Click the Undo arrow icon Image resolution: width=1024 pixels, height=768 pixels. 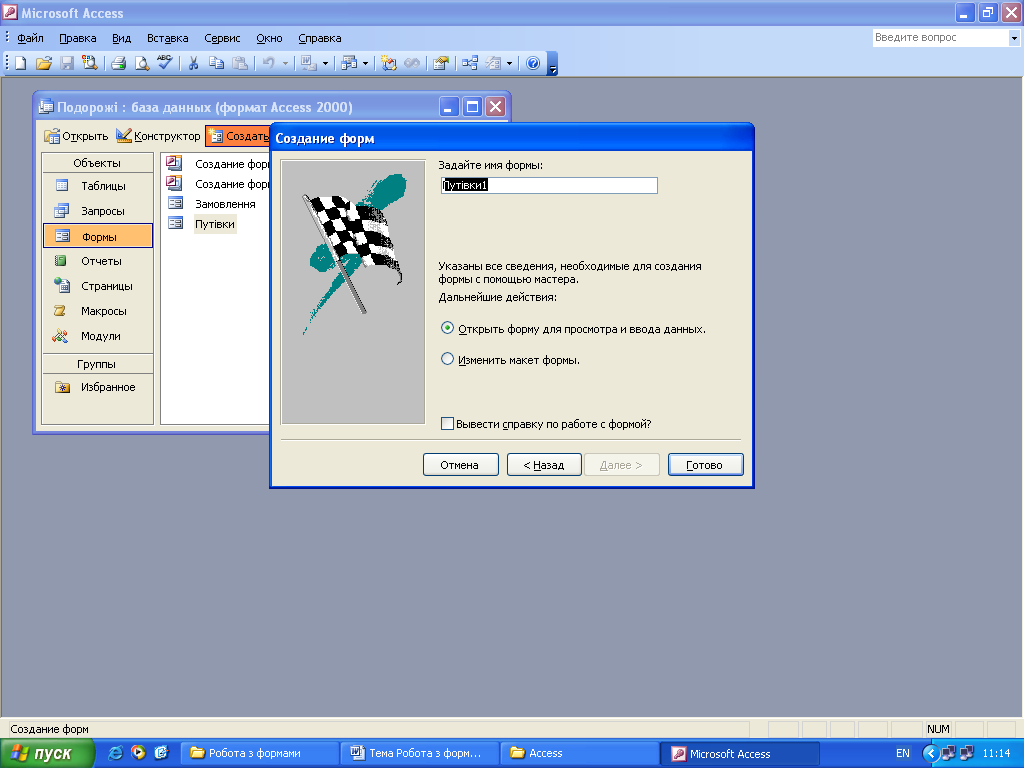pyautogui.click(x=268, y=63)
